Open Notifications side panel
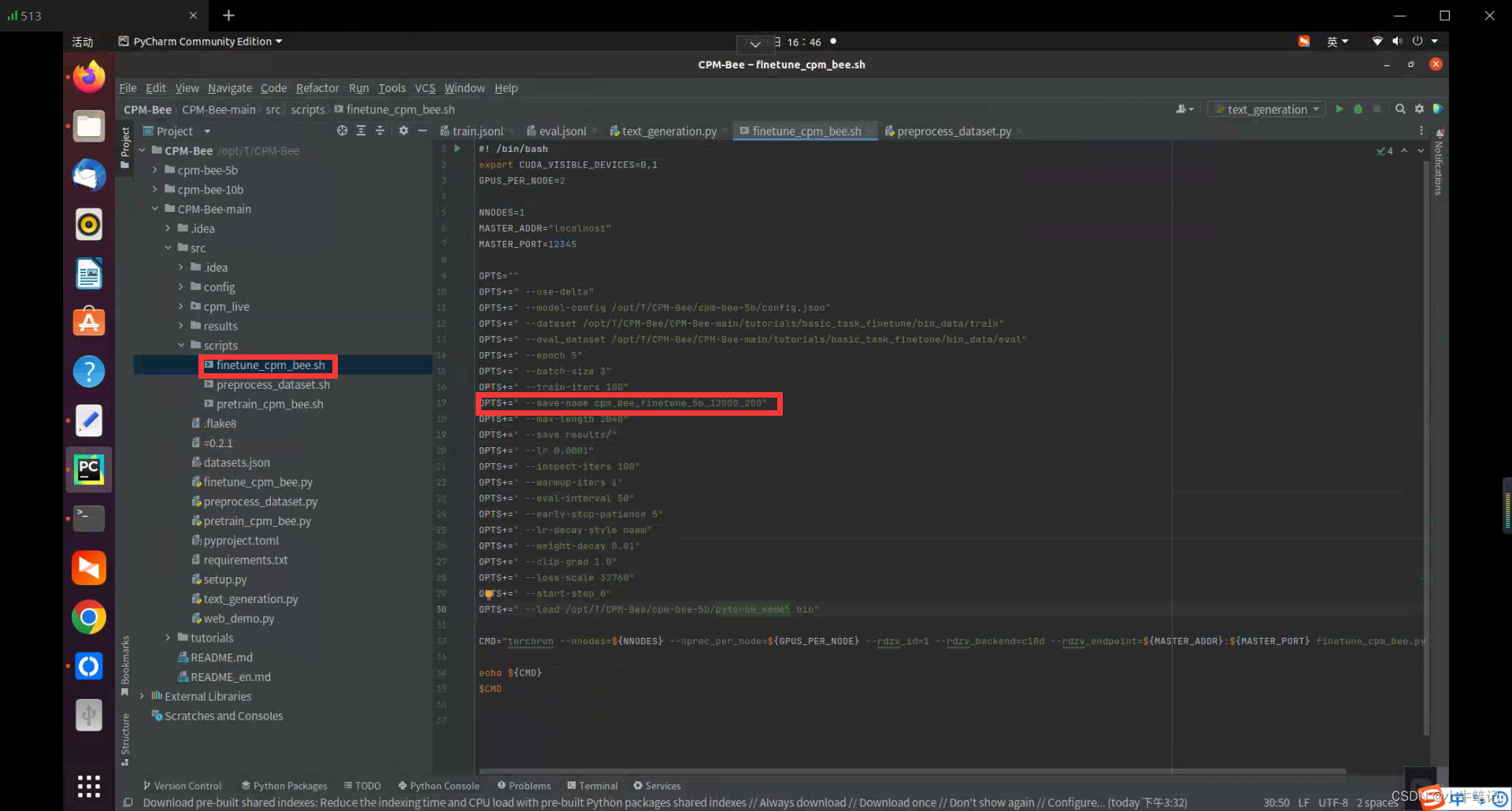 tap(1438, 163)
